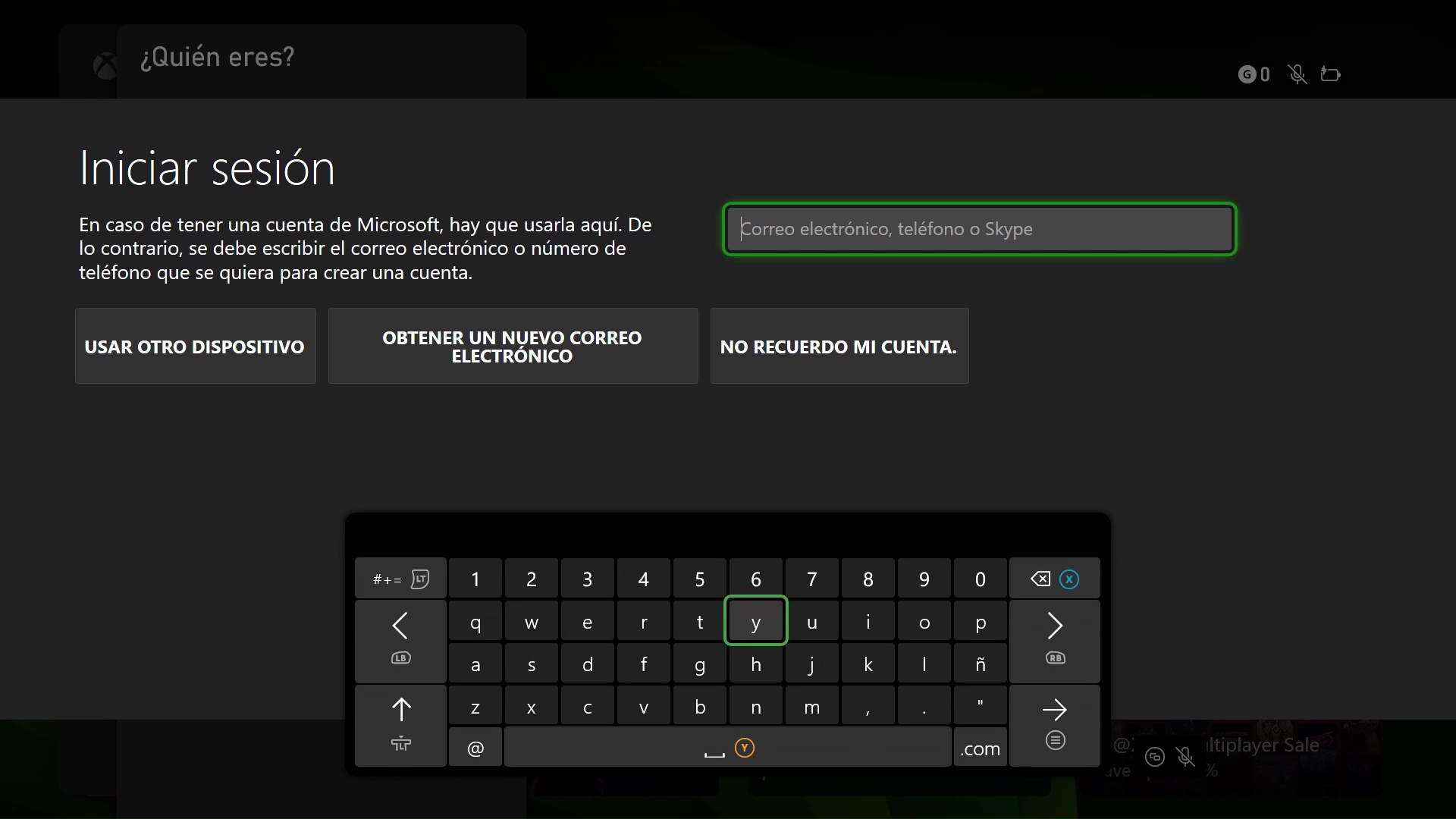
Task: Tap the period key
Action: point(924,707)
